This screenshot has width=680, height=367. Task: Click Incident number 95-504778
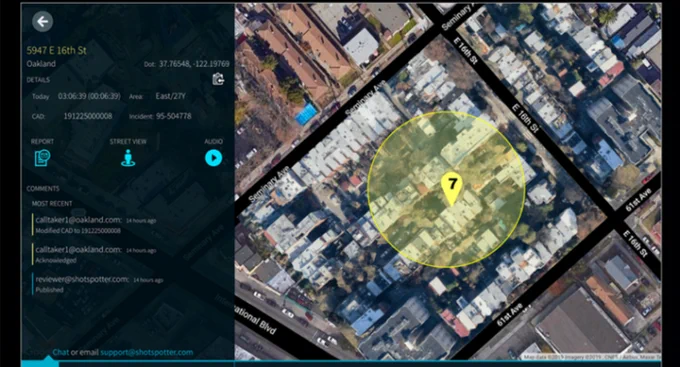point(173,116)
